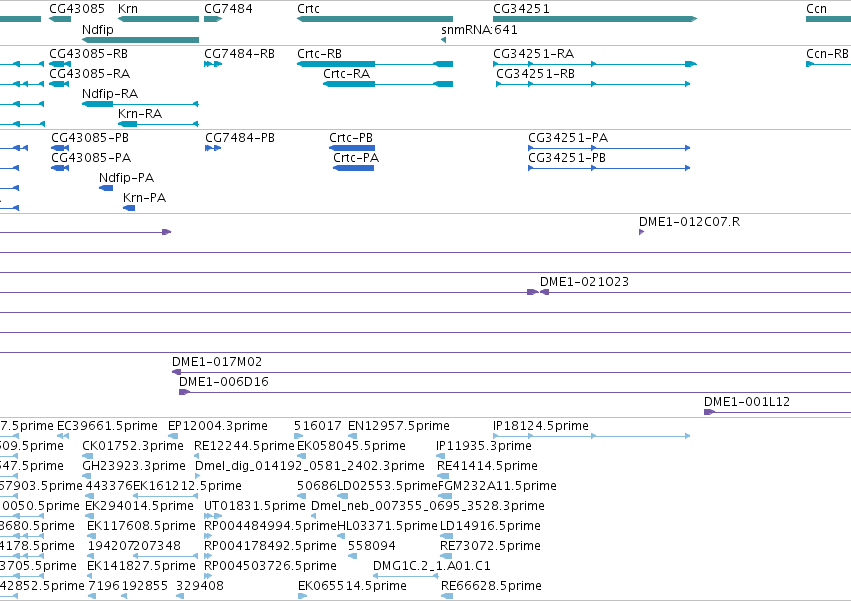The width and height of the screenshot is (851, 601).
Task: Click EST IP18124.5prime label
Action: pos(541,426)
